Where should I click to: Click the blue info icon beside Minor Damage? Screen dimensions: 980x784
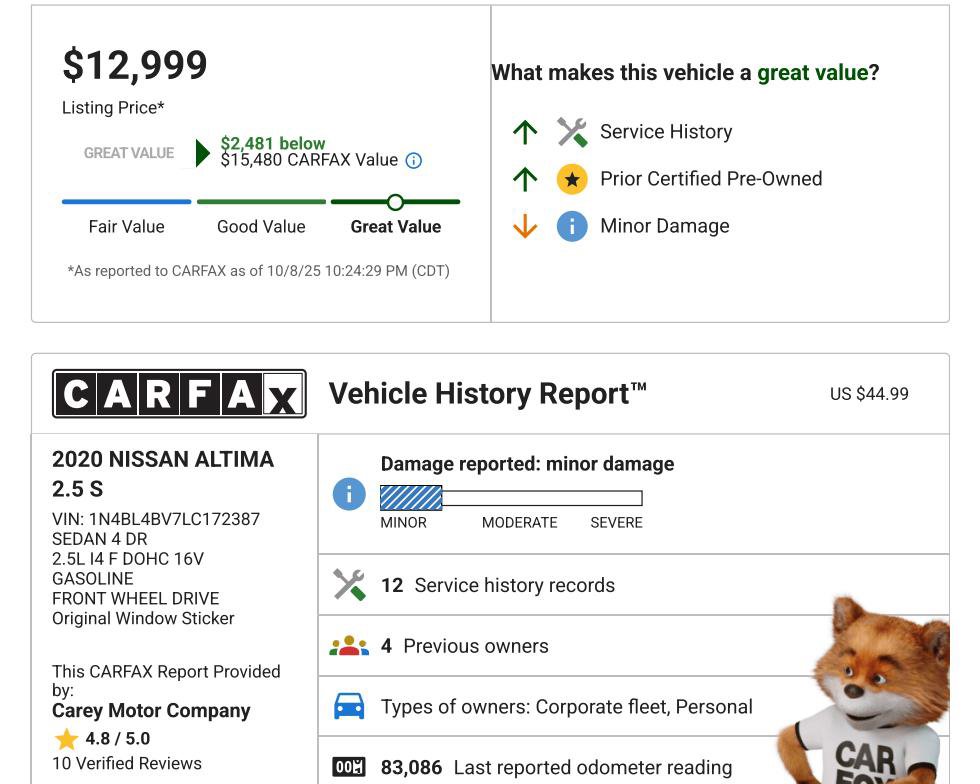pos(571,226)
